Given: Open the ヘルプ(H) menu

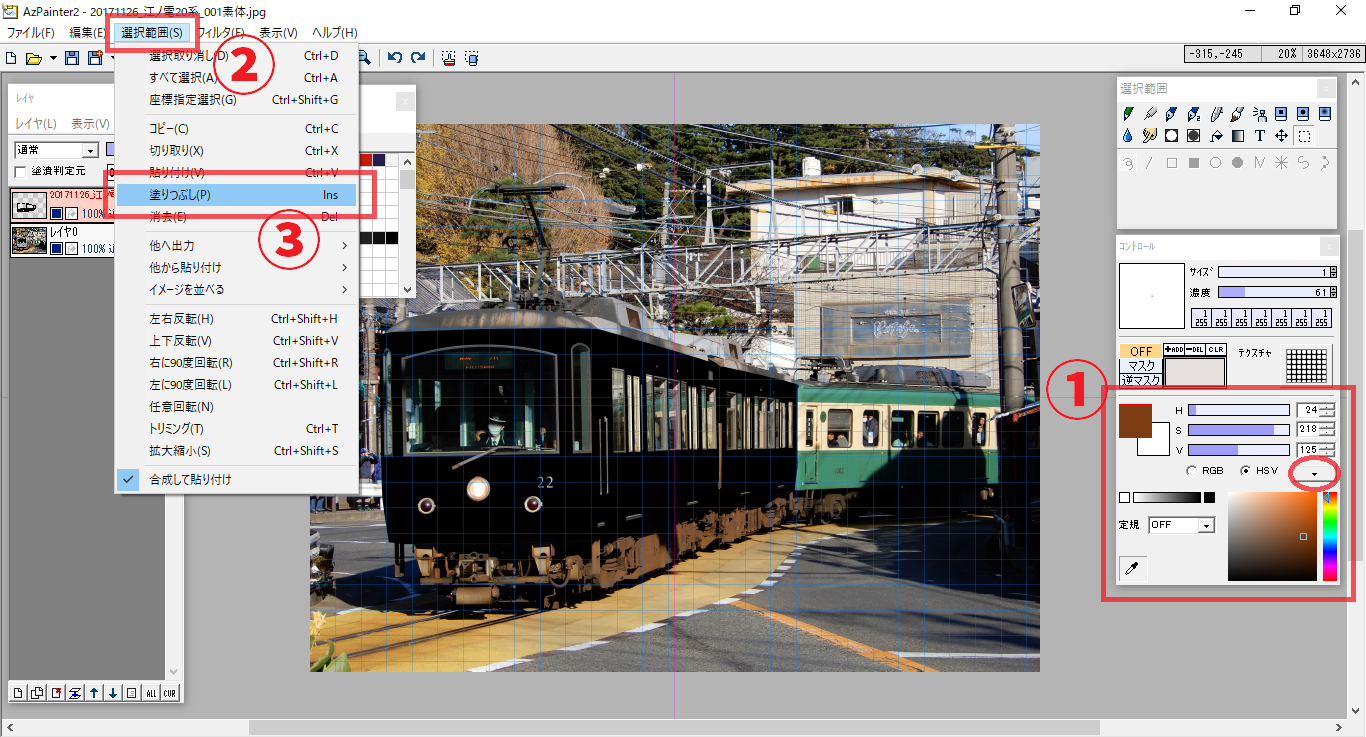Looking at the screenshot, I should click(335, 33).
